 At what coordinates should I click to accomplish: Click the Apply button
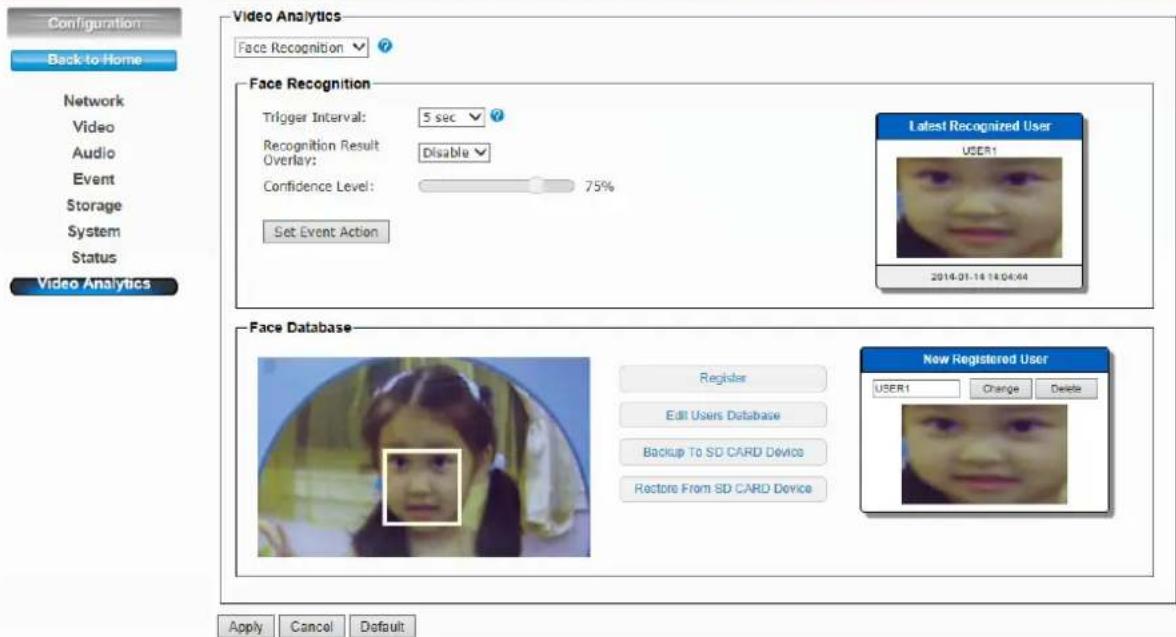[x=246, y=626]
